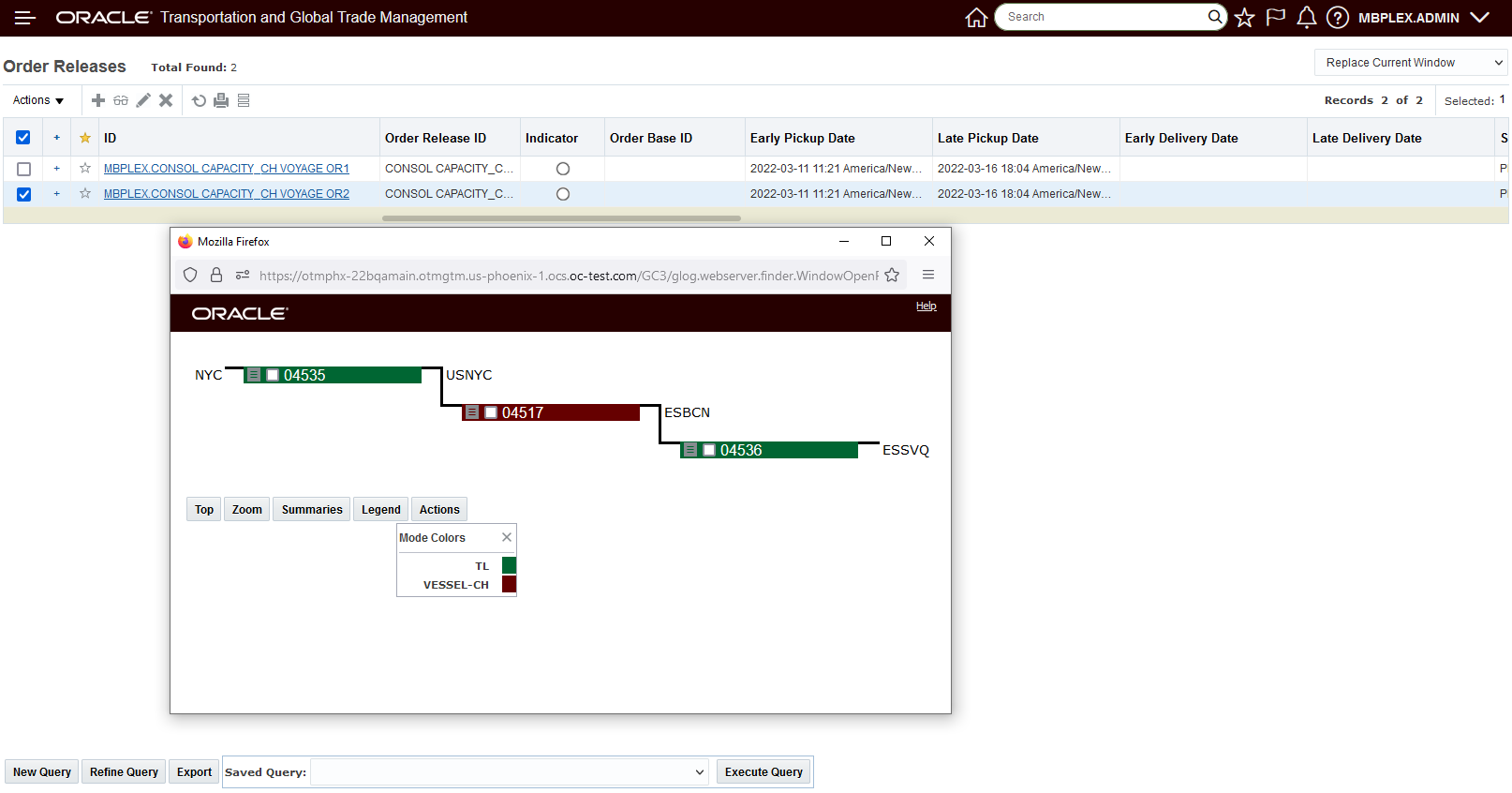Open the Legend menu button
This screenshot has height=793, width=1512.
tap(381, 509)
